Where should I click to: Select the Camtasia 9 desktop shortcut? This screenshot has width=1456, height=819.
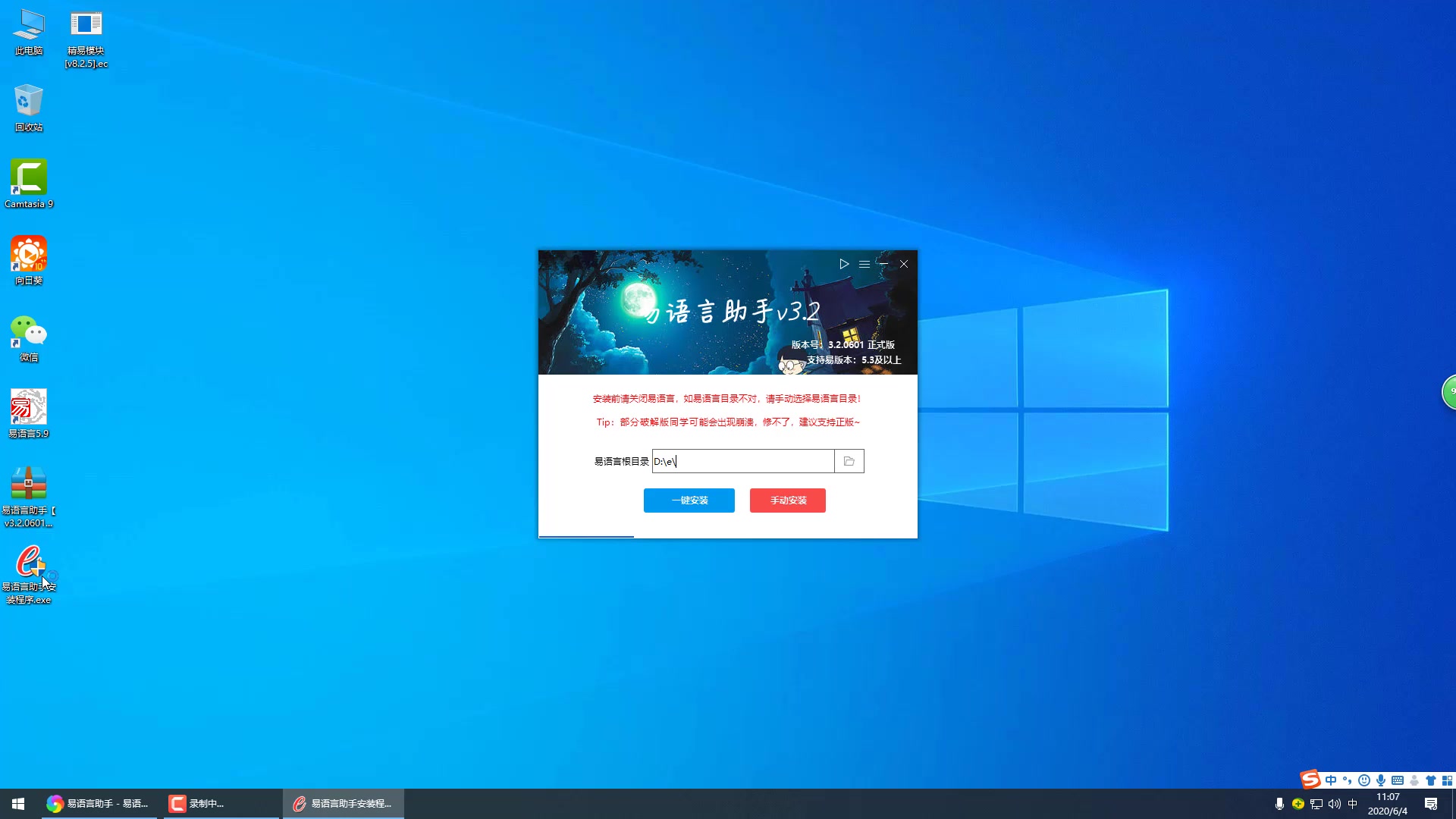tap(29, 184)
